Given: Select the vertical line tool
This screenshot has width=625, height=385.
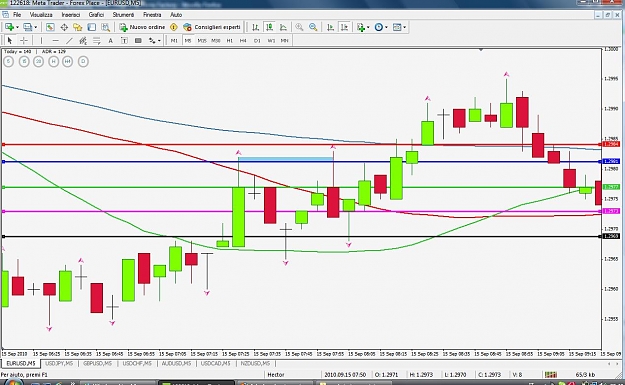Looking at the screenshot, I should click(x=41, y=40).
